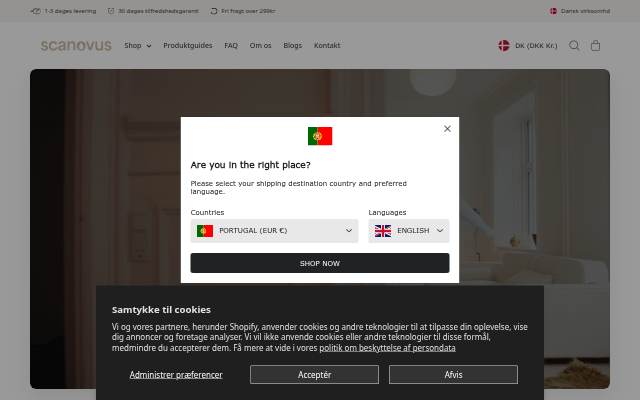Screen dimensions: 640x400
Task: Click the scanovus logo
Action: (76, 45)
